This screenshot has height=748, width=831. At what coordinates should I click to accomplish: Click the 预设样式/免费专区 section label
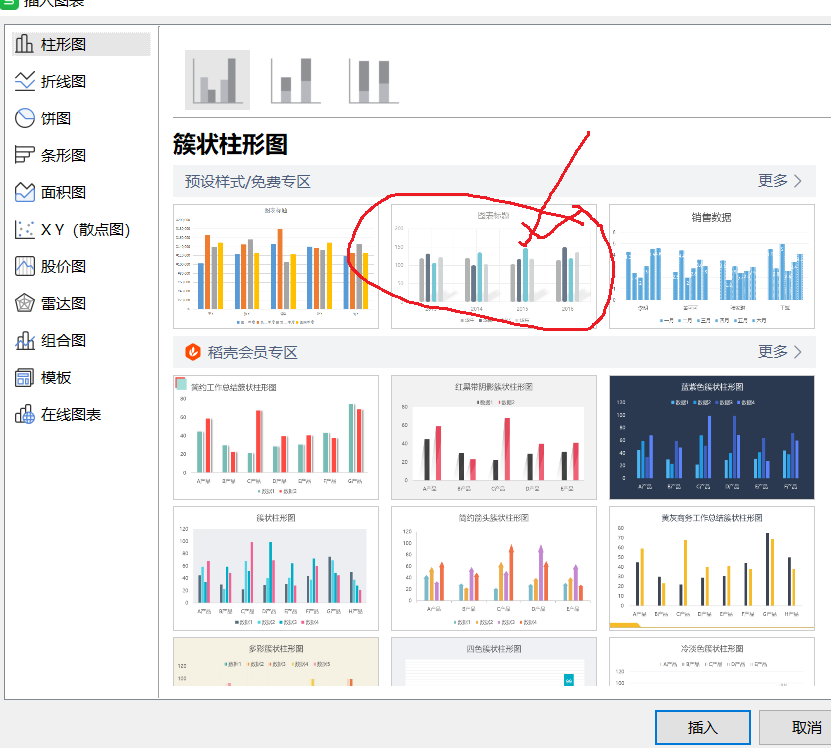point(247,181)
